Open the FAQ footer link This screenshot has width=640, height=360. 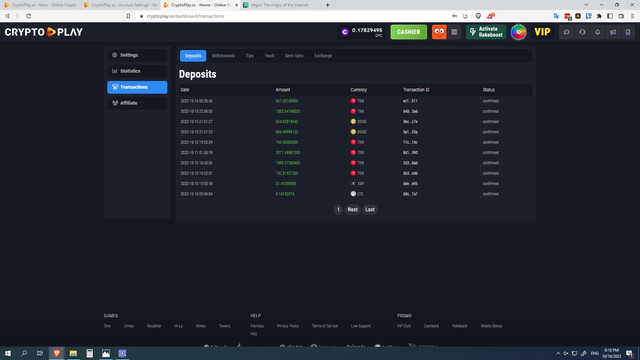click(x=254, y=334)
